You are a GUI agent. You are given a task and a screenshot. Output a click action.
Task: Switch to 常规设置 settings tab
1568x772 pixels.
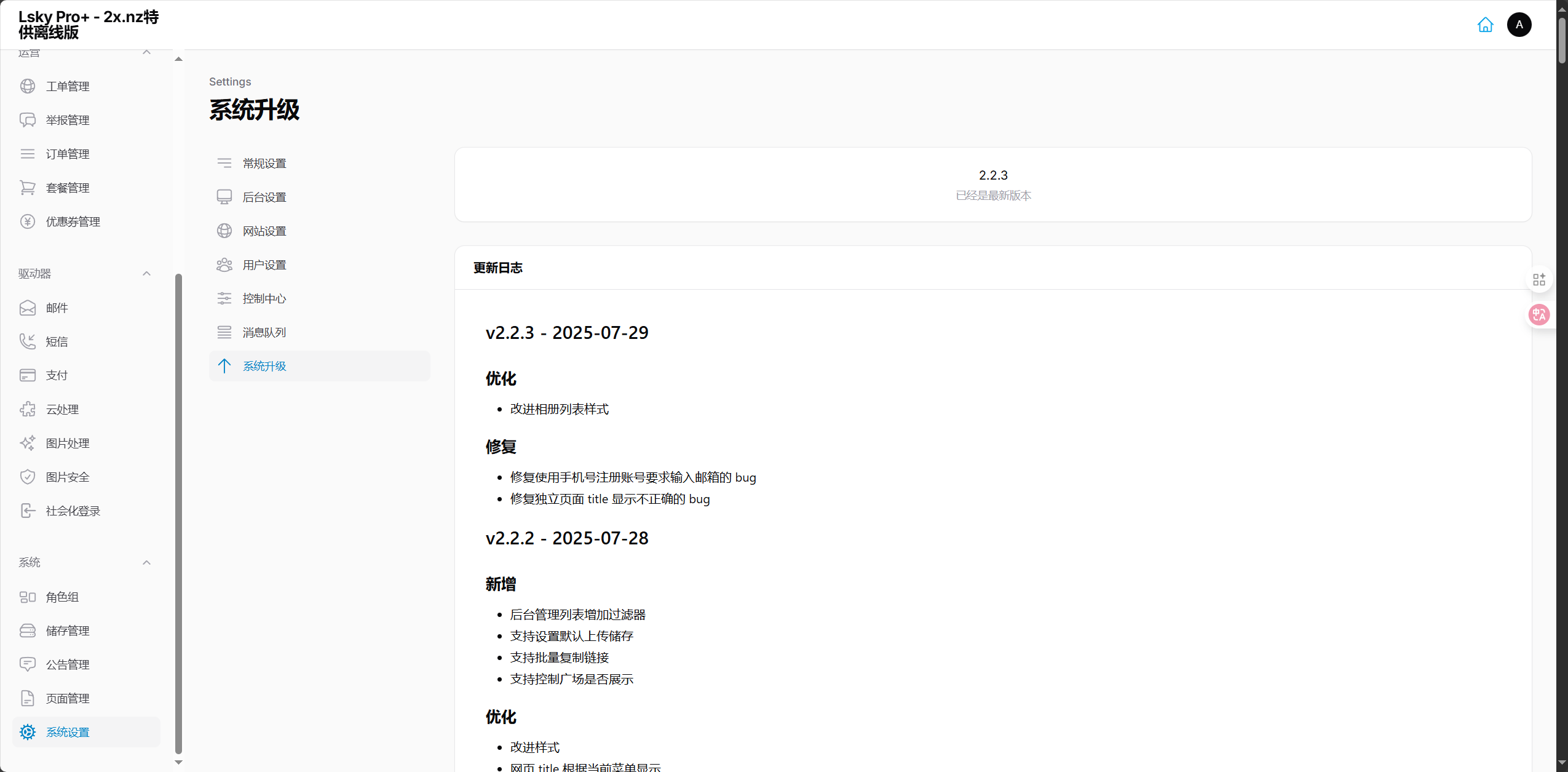pos(264,163)
